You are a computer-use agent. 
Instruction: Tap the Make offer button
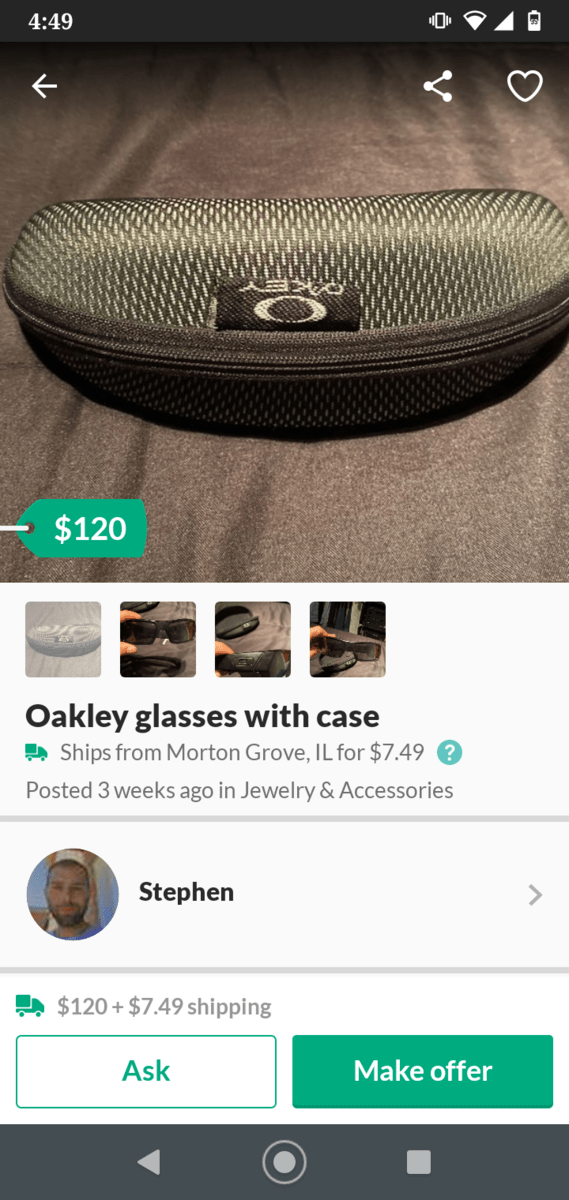(x=422, y=1071)
